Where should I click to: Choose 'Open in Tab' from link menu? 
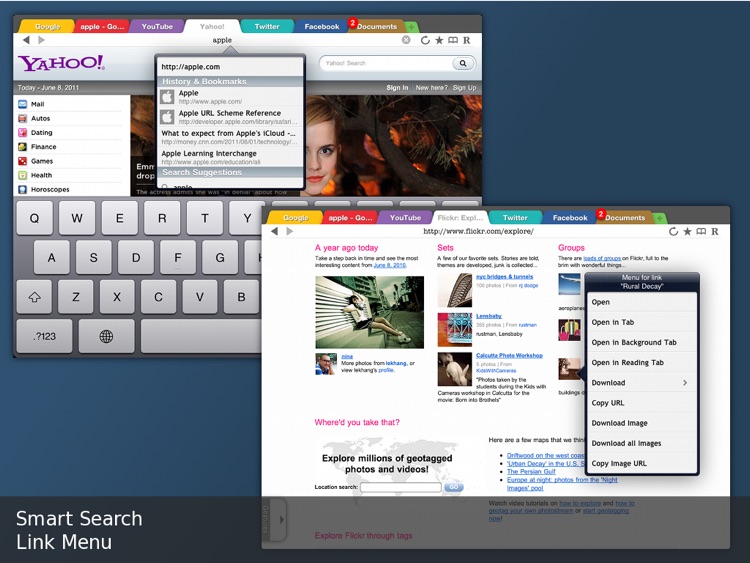click(641, 322)
